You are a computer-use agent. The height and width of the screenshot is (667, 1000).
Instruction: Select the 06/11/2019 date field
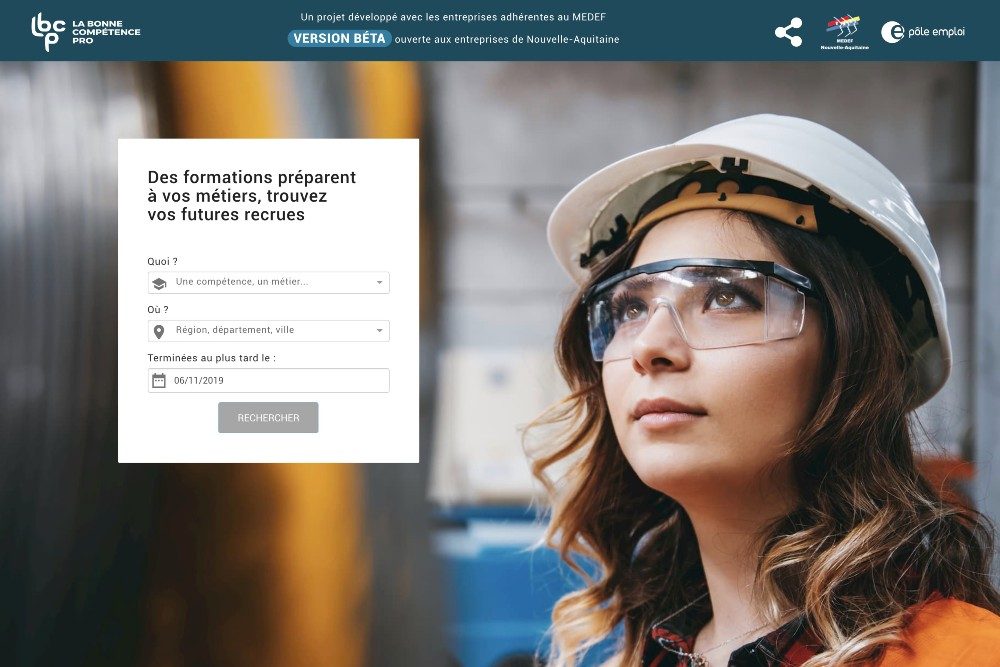[x=268, y=381]
